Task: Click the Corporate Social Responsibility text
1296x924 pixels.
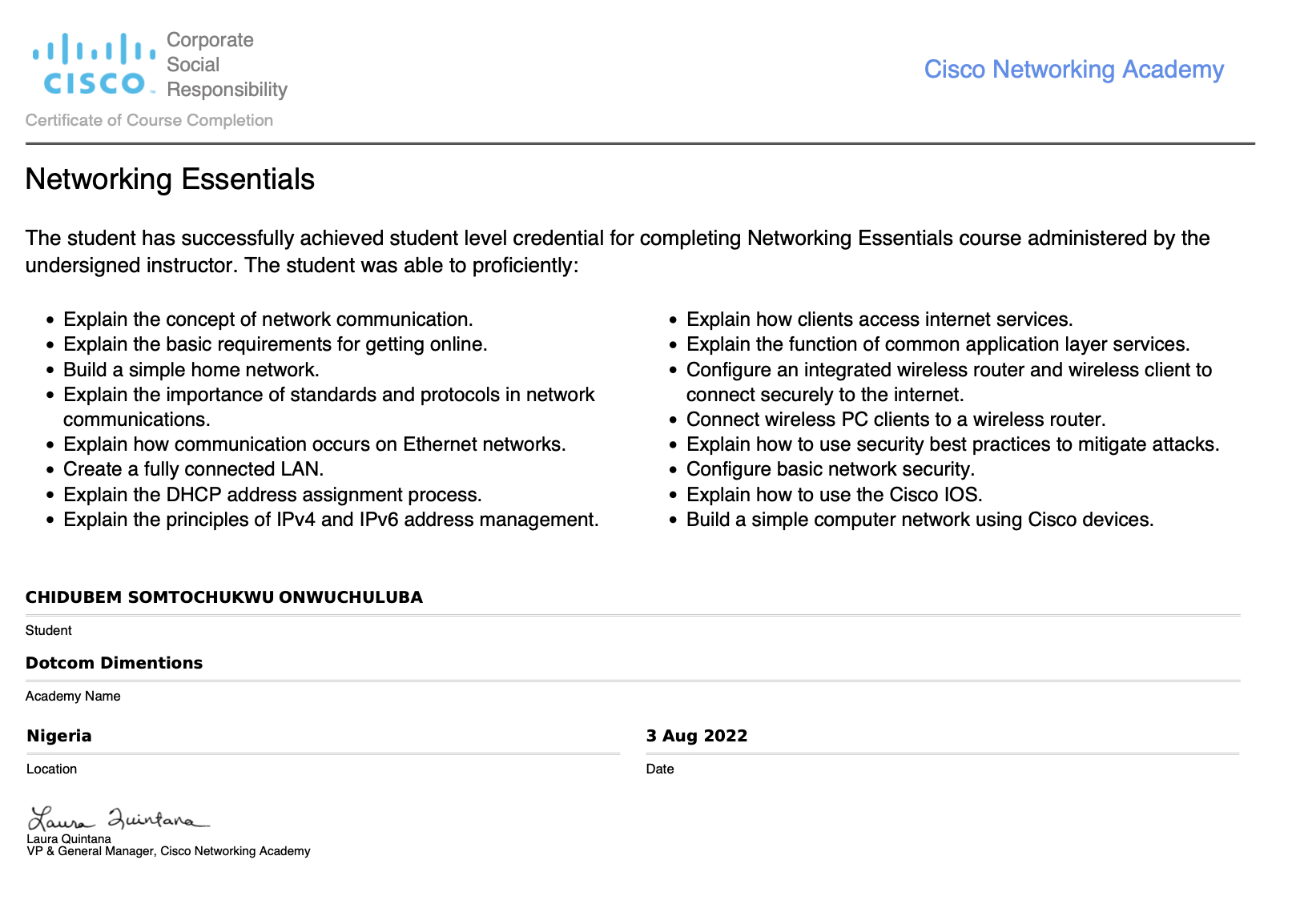Action: [x=226, y=65]
